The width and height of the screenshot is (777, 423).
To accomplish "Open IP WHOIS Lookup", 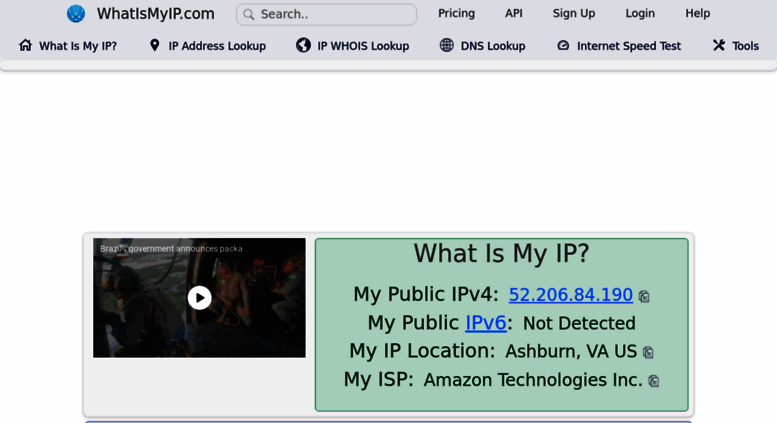I will 363,46.
